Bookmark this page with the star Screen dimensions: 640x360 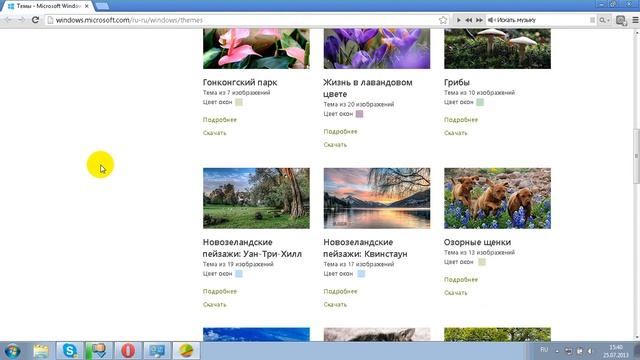443,20
